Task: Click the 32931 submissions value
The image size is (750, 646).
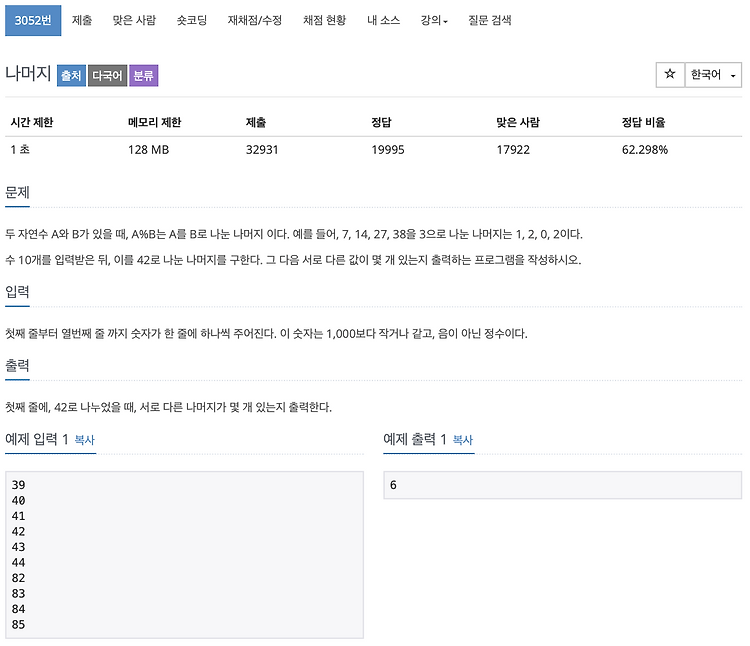Action: (x=262, y=150)
